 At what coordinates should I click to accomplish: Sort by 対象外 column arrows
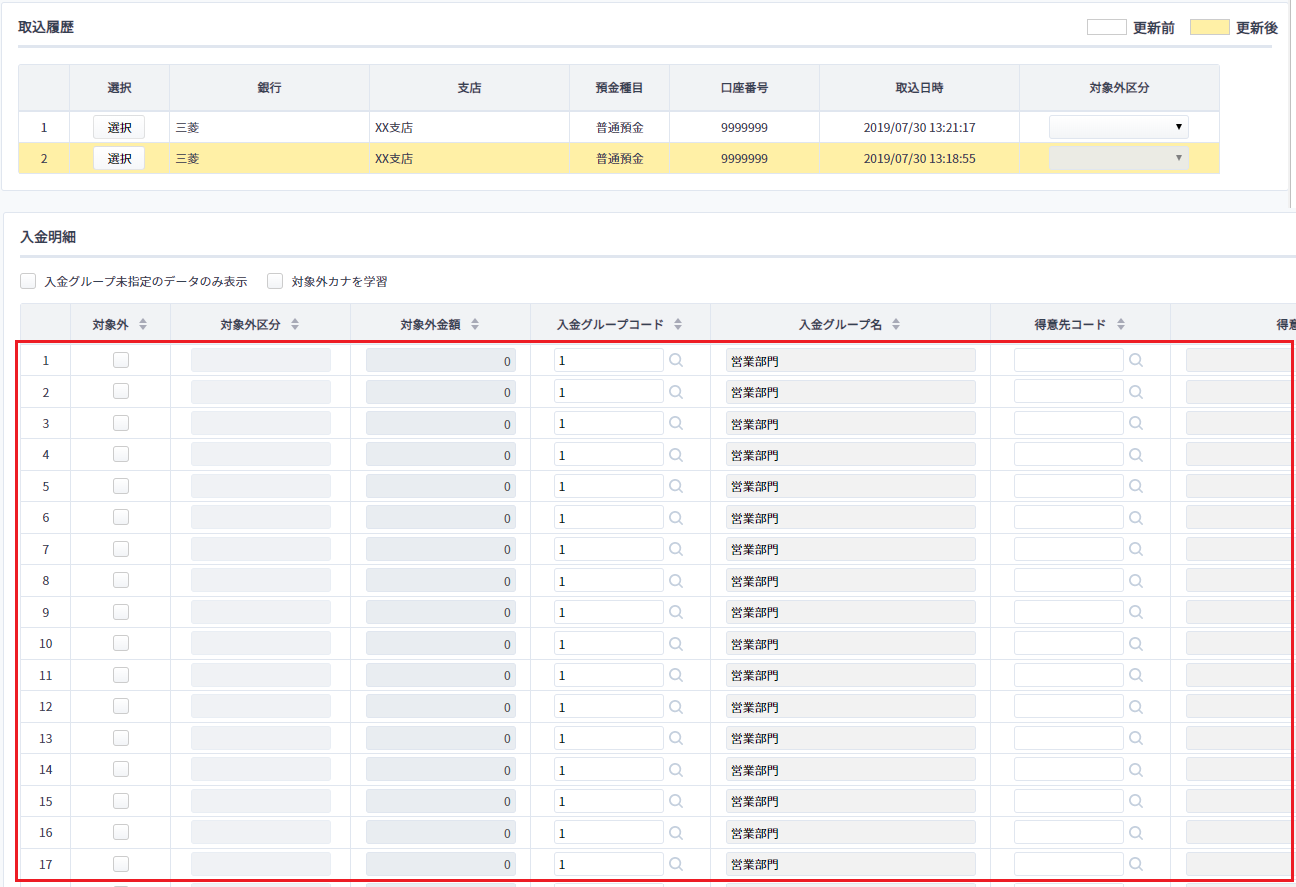tap(143, 324)
